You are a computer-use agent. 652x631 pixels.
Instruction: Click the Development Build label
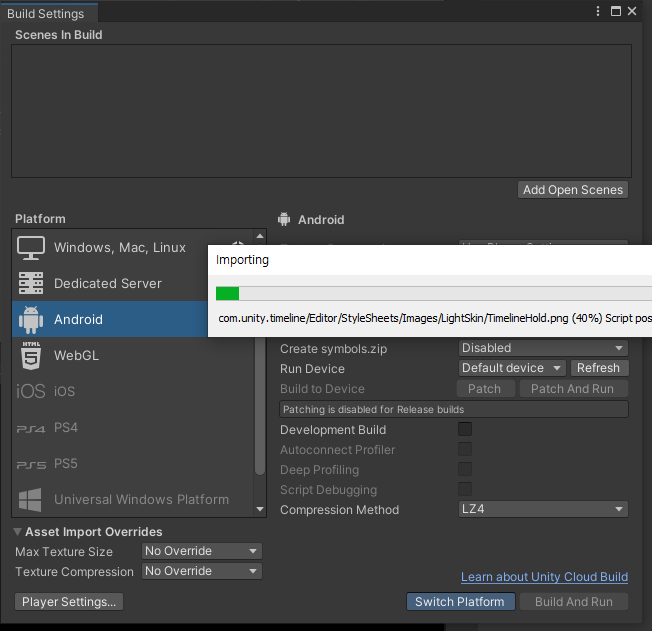coord(333,430)
